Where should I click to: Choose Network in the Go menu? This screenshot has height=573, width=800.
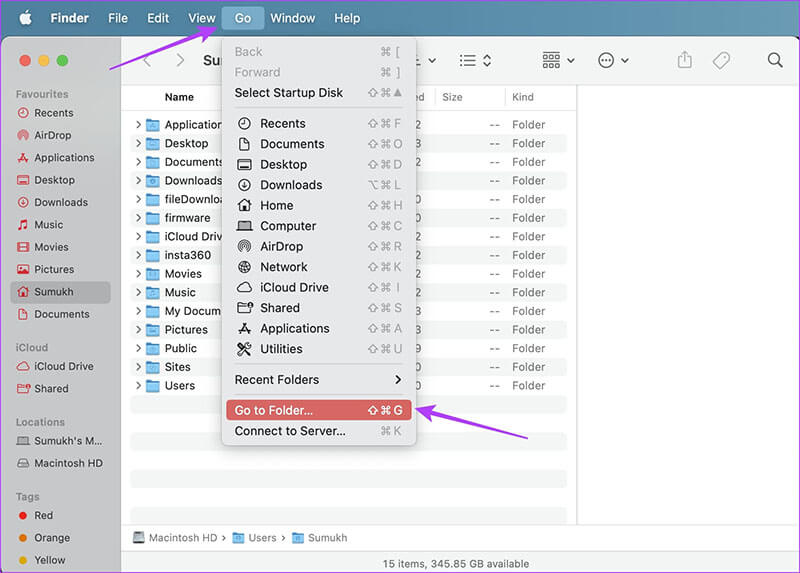pyautogui.click(x=319, y=267)
